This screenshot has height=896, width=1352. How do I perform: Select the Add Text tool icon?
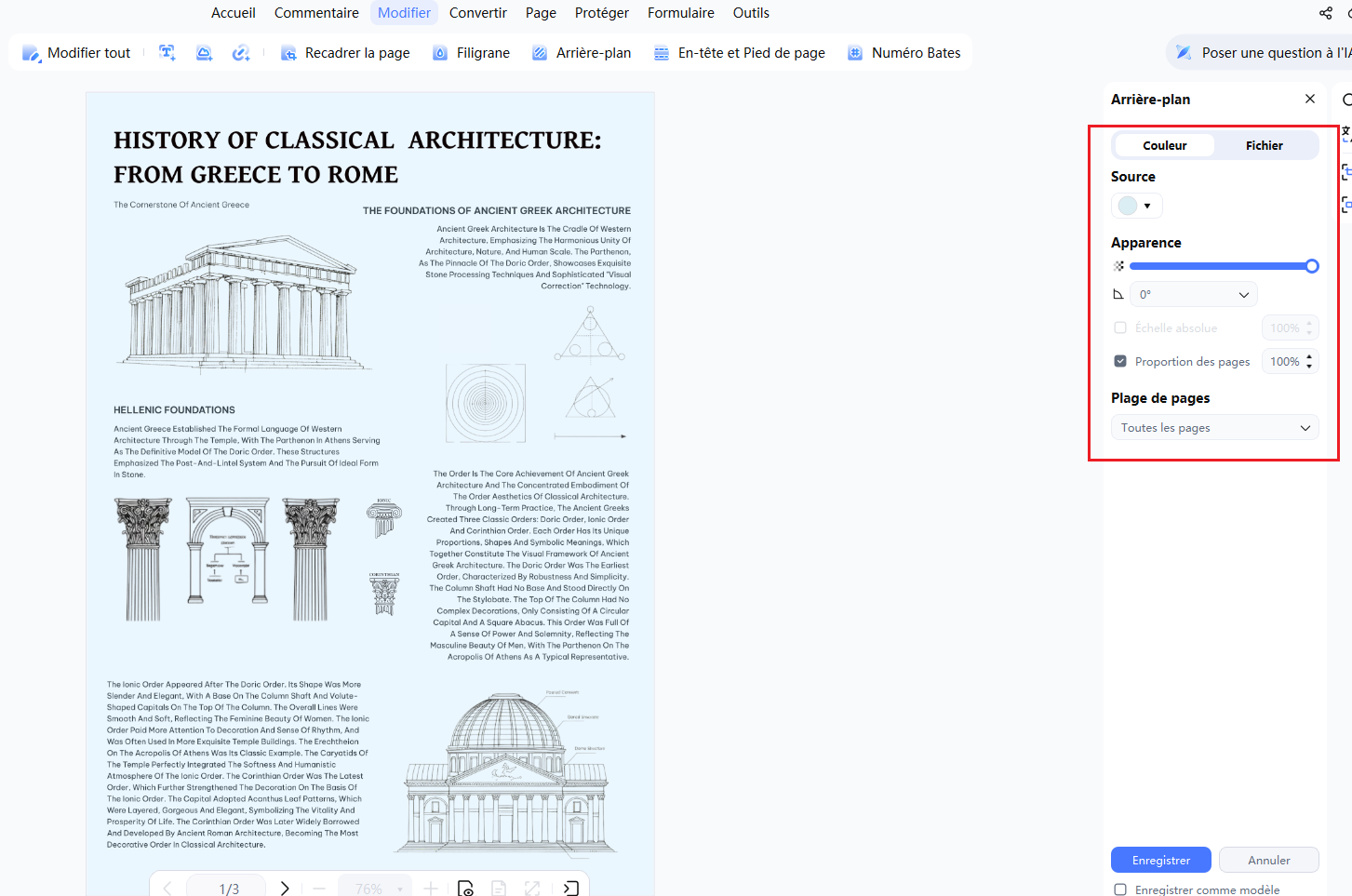[167, 53]
